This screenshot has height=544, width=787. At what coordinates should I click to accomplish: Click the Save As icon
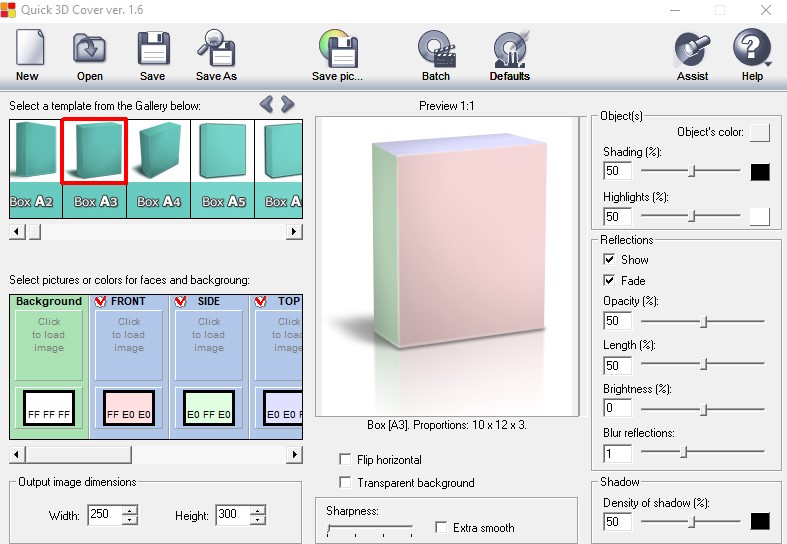point(216,50)
